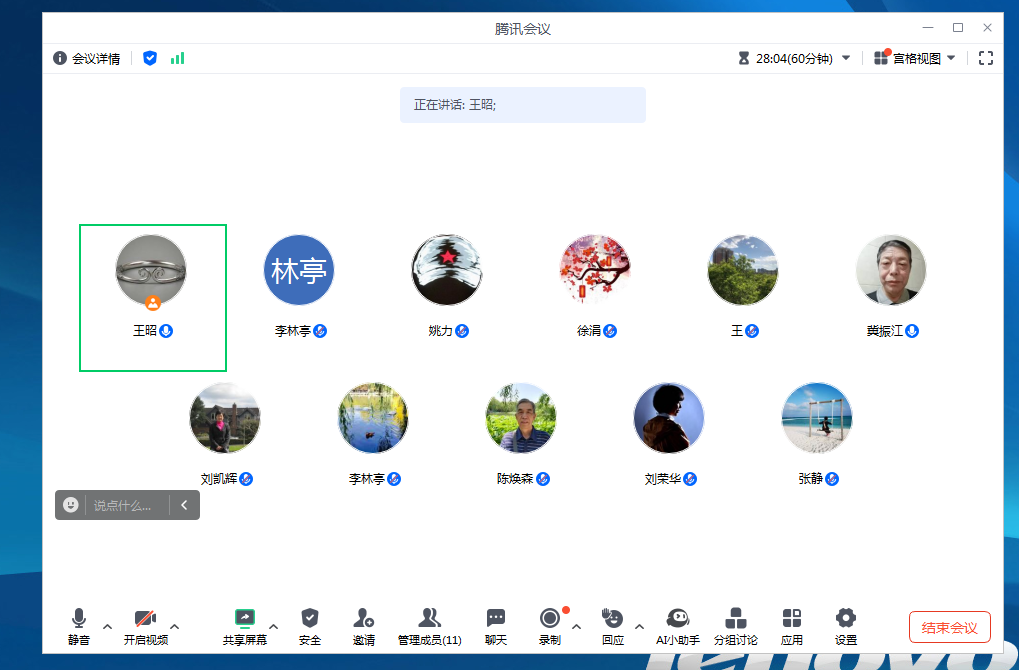Open the apps (应用) icon
Viewport: 1019px width, 670px height.
[792, 618]
